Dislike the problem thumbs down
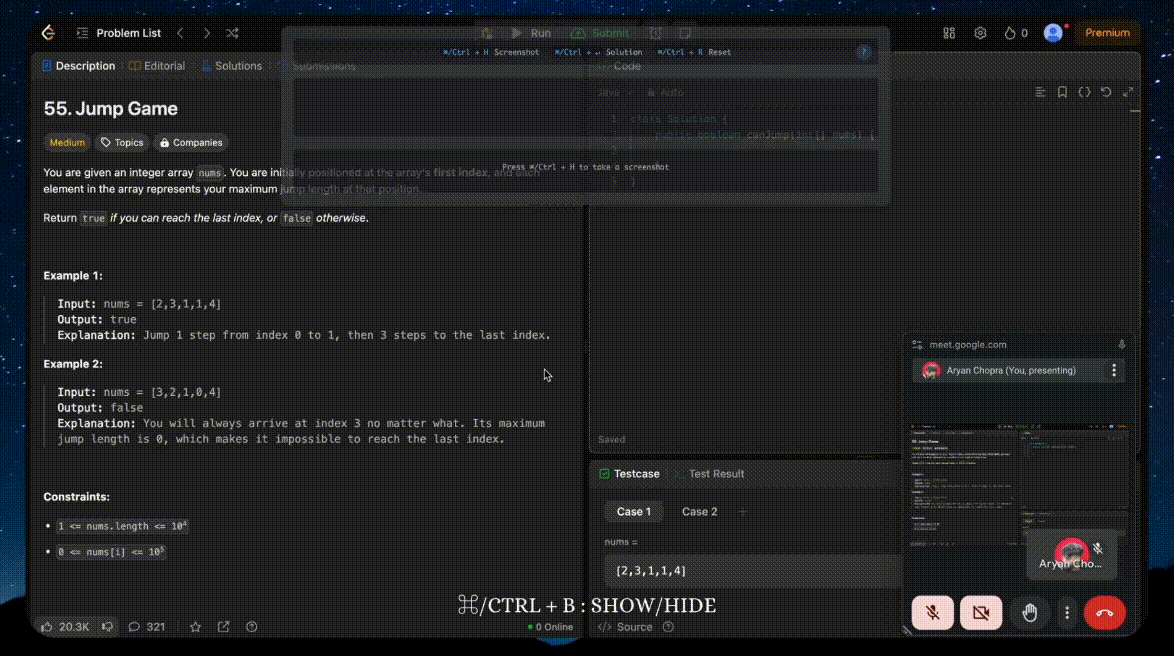 tap(108, 627)
